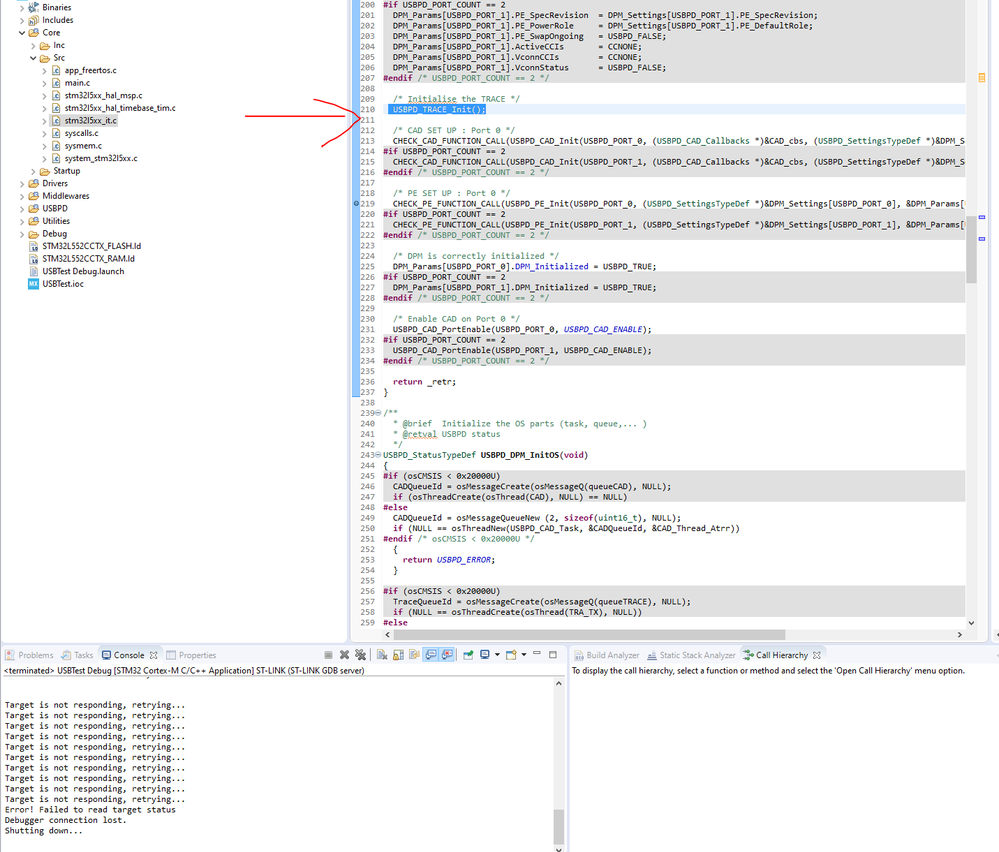Toggle show console when standard out changes
This screenshot has width=999, height=852.
click(x=431, y=655)
